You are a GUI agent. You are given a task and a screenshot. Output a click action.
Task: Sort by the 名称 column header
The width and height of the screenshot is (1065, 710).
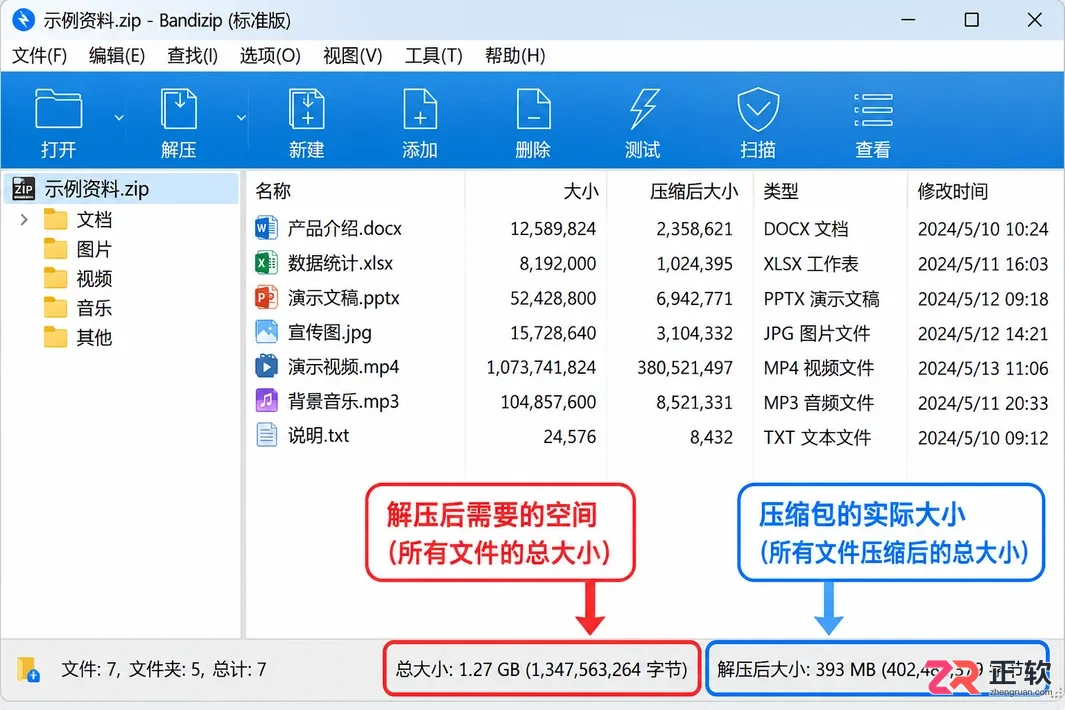coord(273,191)
